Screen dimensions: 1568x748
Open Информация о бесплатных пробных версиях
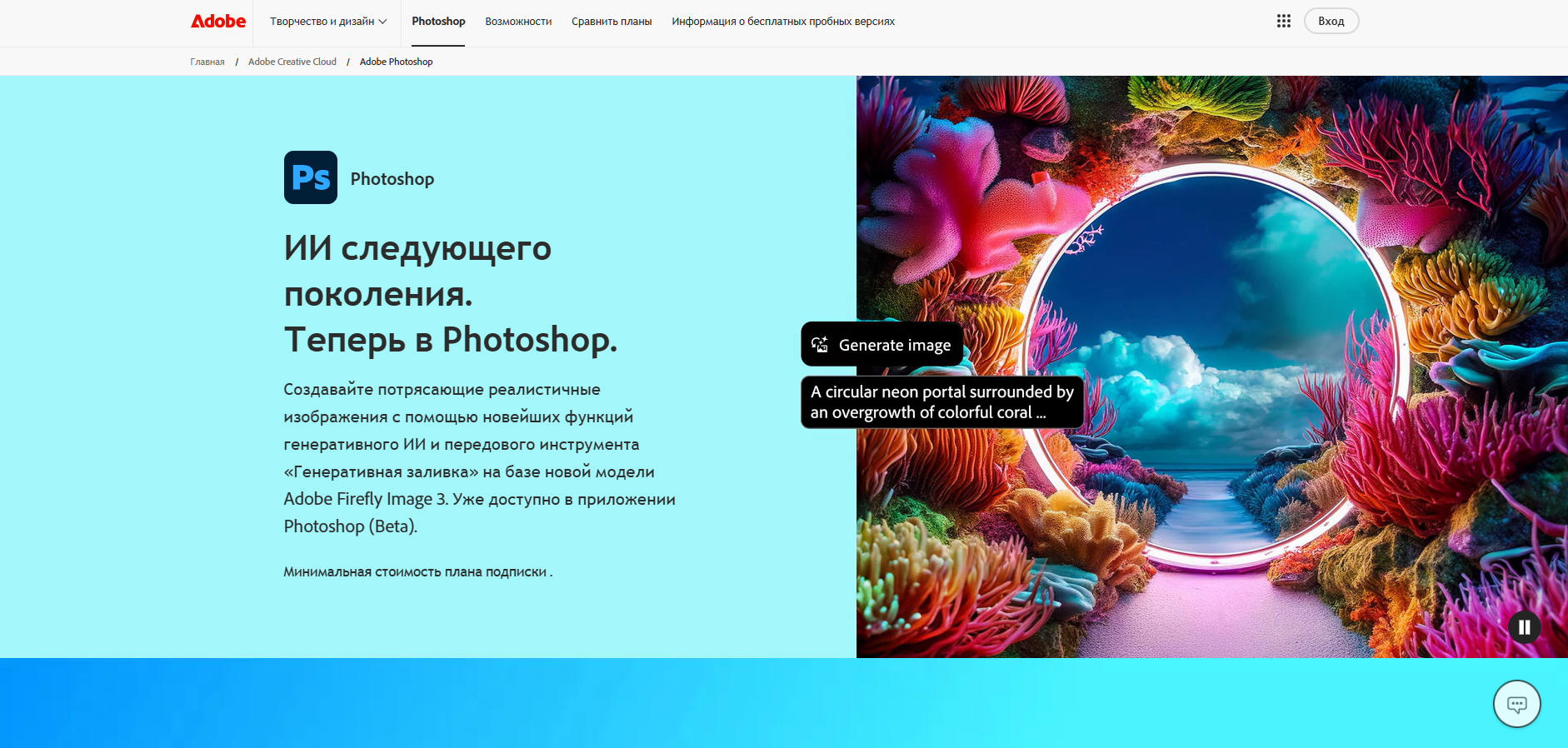pos(783,22)
